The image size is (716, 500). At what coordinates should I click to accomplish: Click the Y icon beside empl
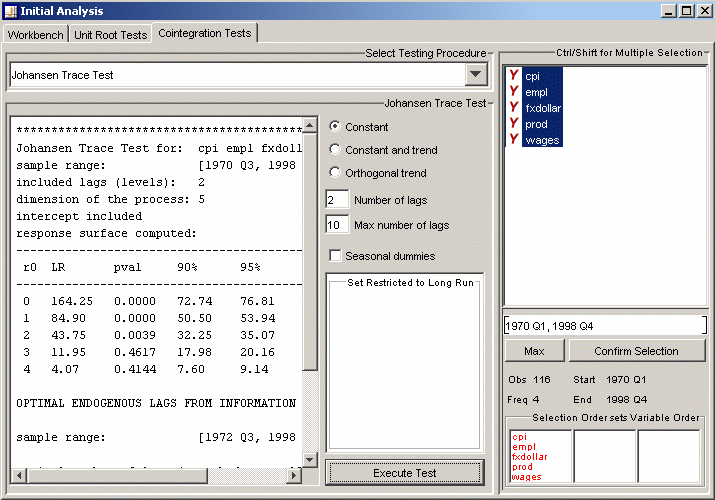[514, 92]
